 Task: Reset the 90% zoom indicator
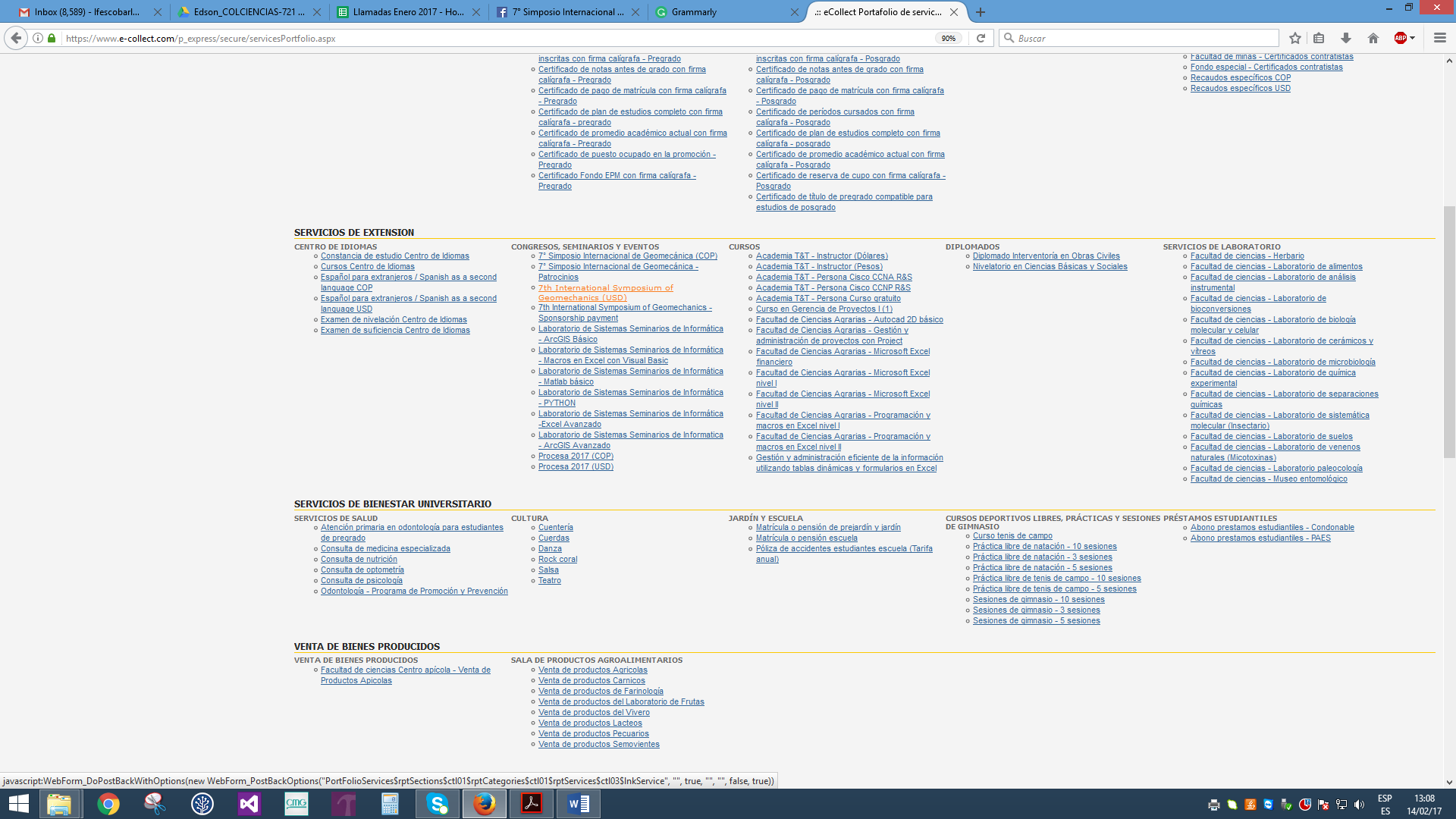click(949, 38)
